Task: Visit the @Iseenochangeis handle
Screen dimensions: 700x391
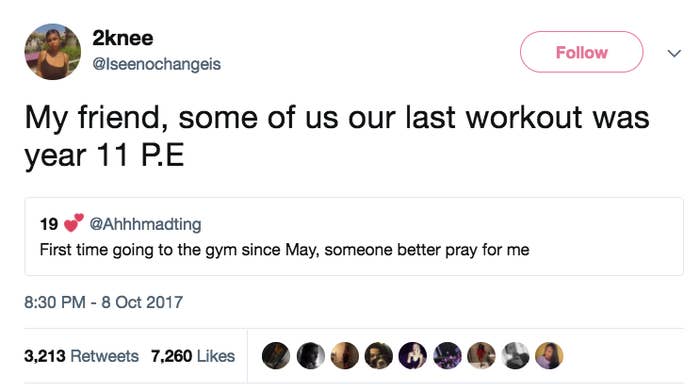Action: (157, 64)
